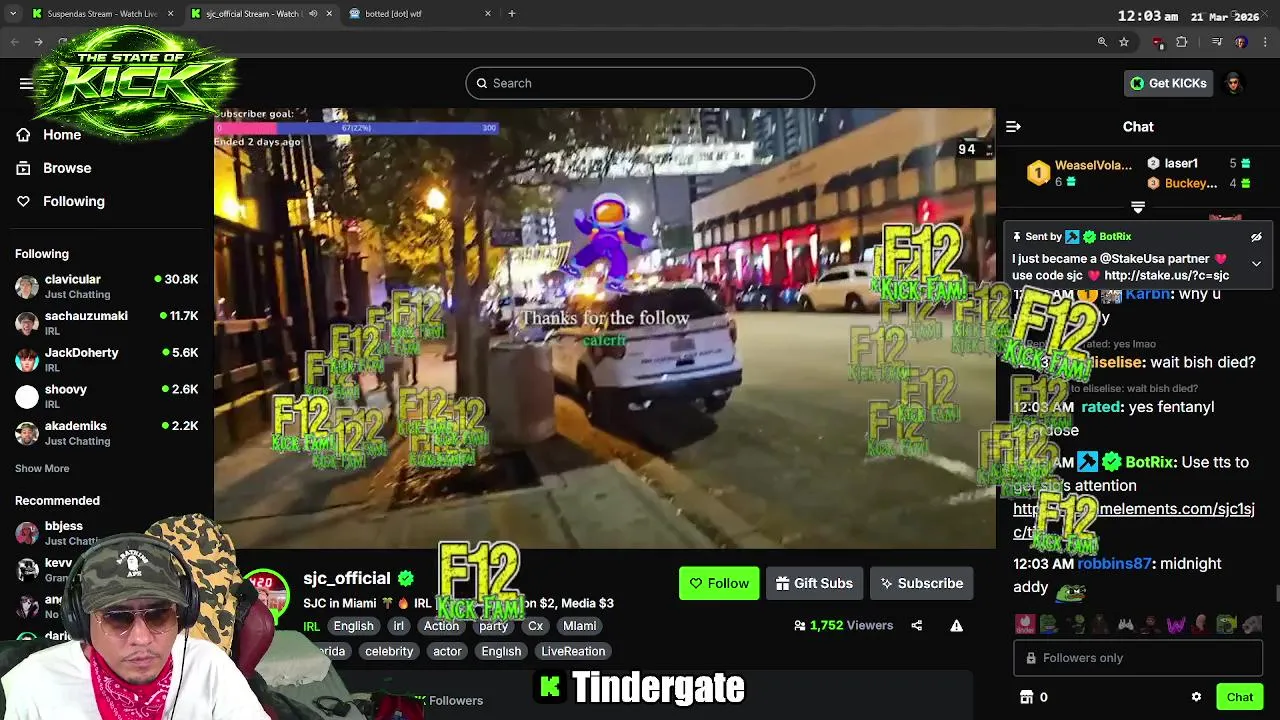Expand the pinned message chevron
1280x720 pixels.
[1256, 264]
